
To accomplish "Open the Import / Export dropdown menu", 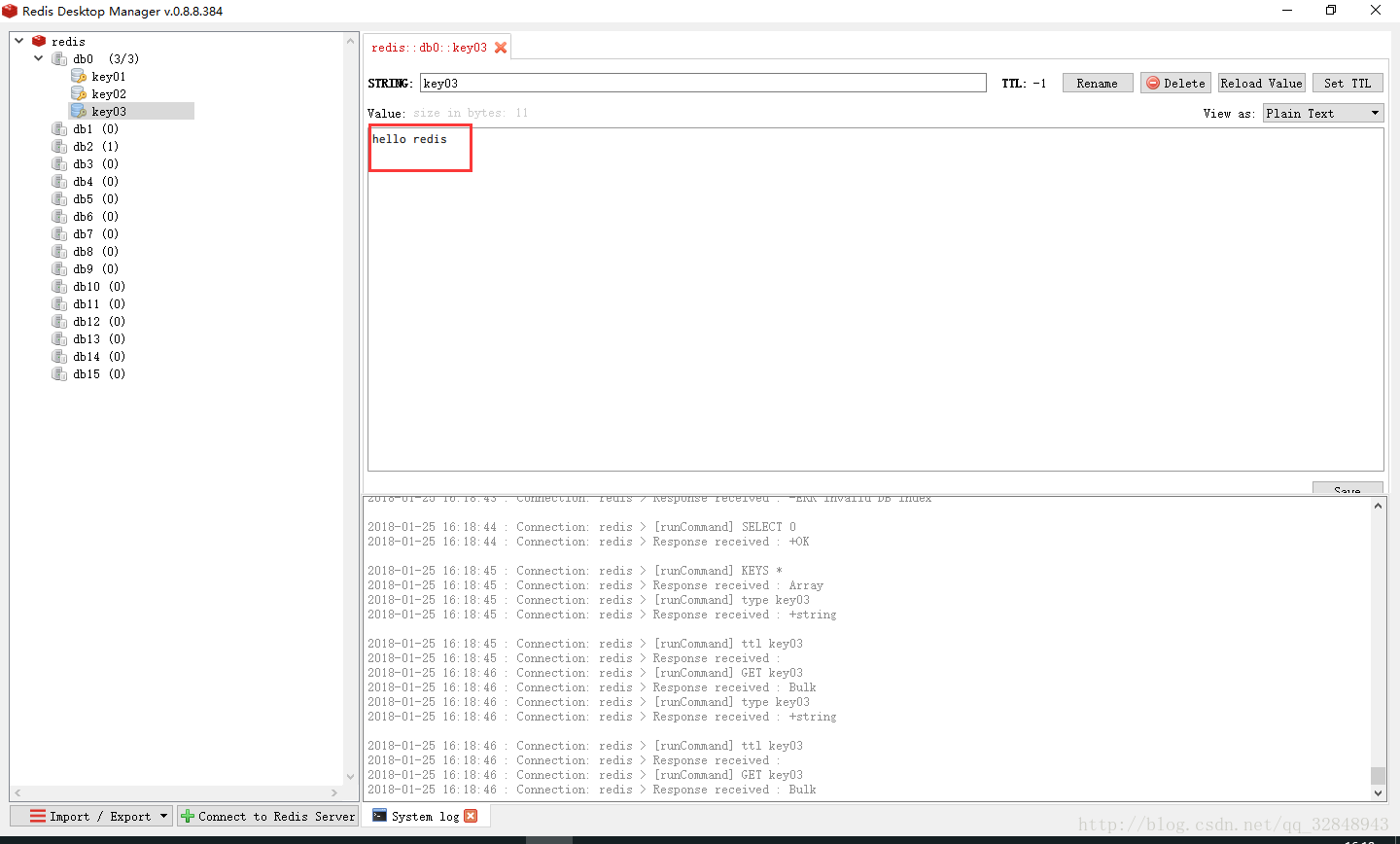I will tap(92, 816).
